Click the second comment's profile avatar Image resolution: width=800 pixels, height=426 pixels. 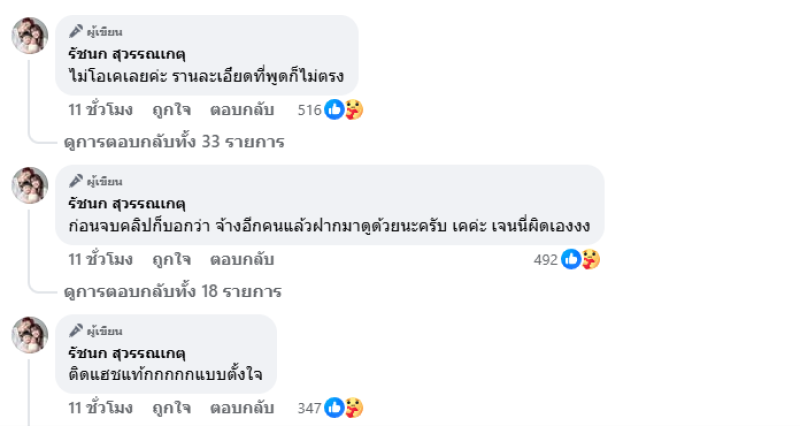(30, 186)
